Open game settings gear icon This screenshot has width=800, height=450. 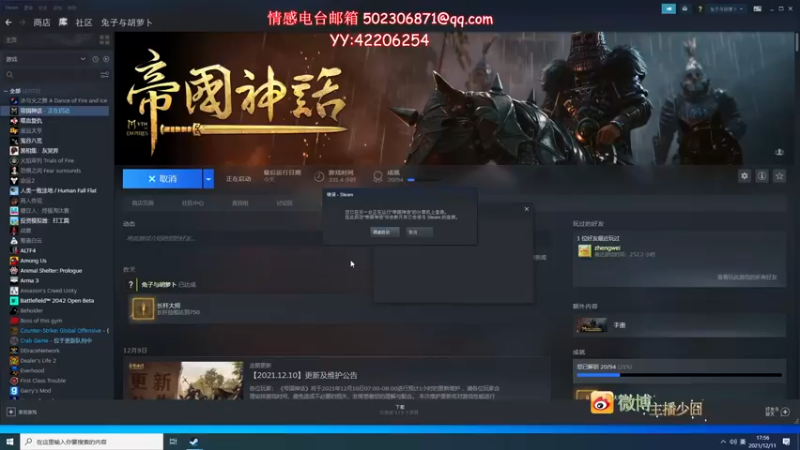coord(744,176)
